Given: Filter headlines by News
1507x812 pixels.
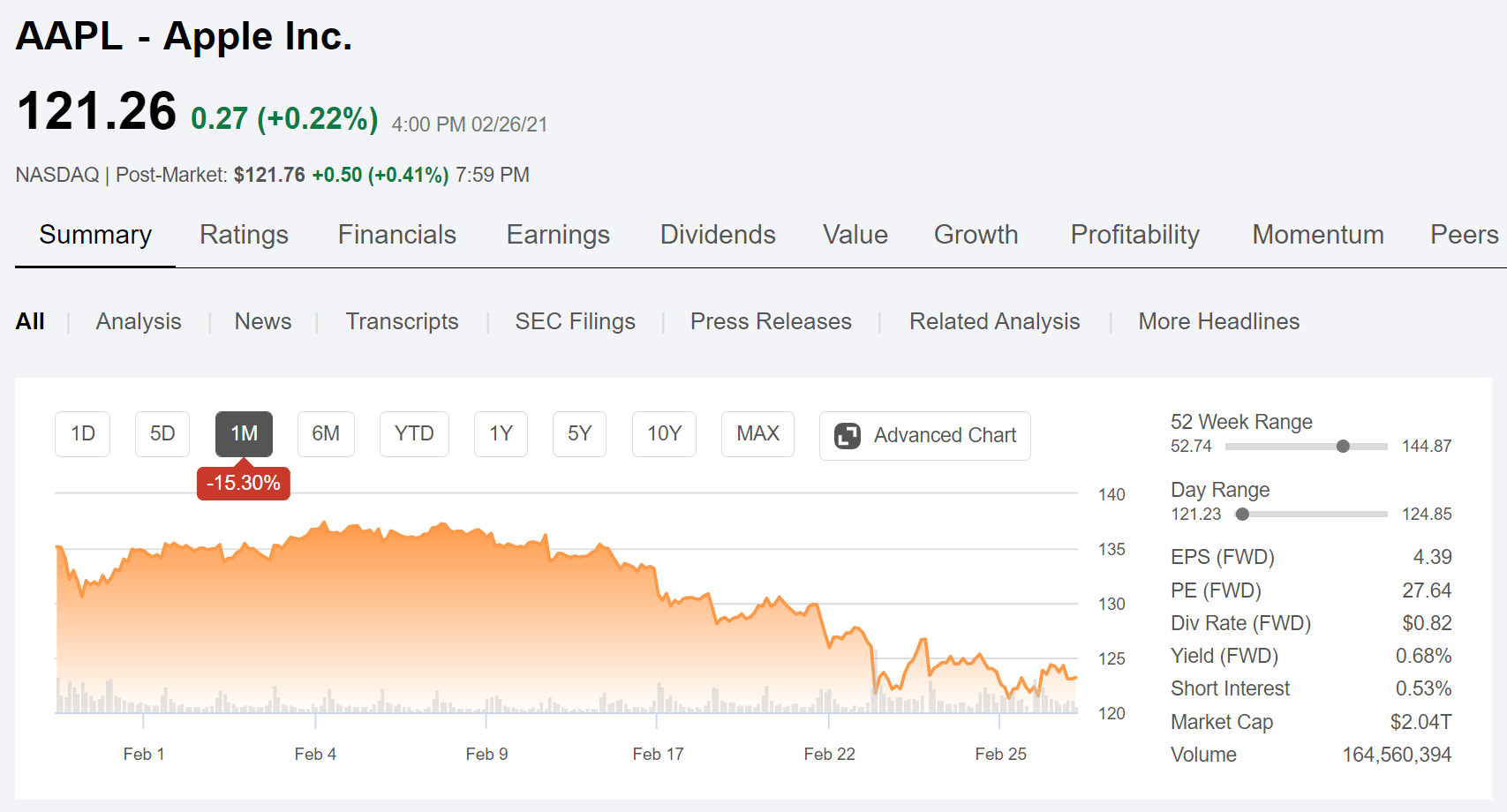Looking at the screenshot, I should tap(263, 321).
